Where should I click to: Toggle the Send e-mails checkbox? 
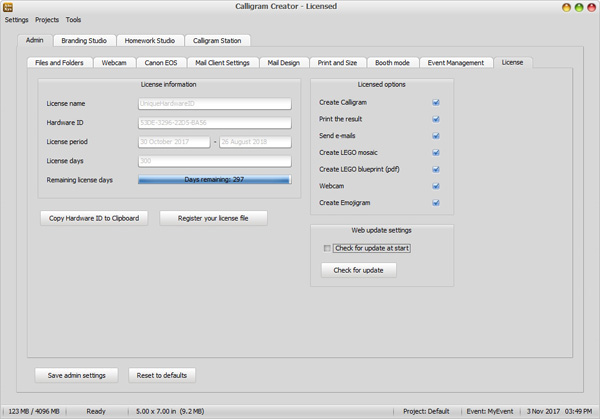[x=436, y=136]
